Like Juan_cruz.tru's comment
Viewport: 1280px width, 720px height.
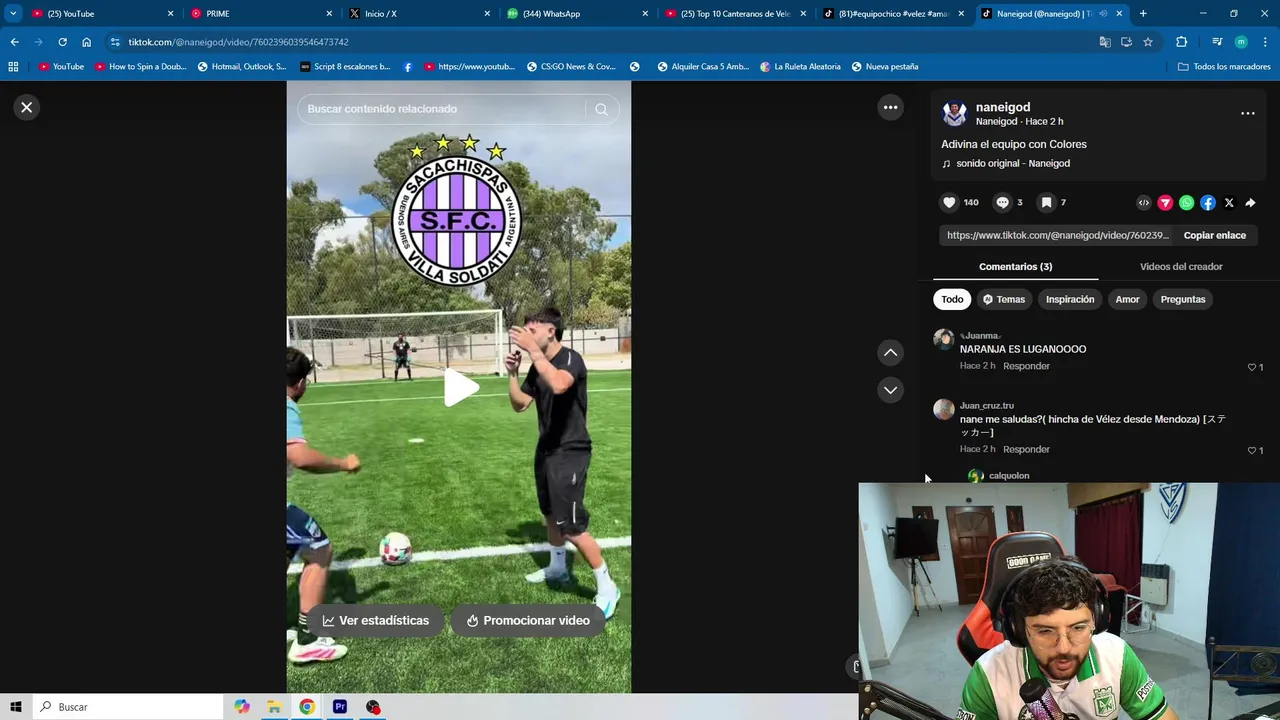click(1252, 450)
